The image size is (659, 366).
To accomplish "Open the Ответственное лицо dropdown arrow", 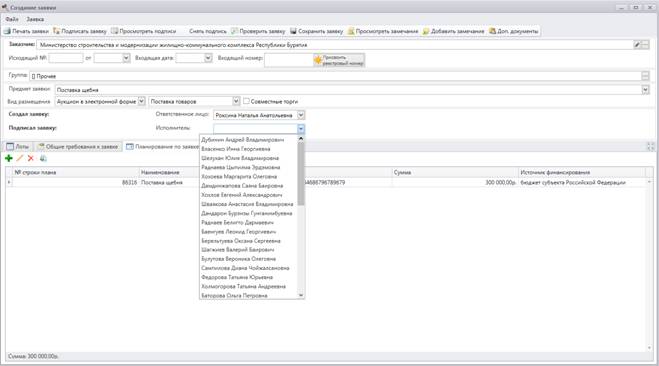I will coord(301,115).
